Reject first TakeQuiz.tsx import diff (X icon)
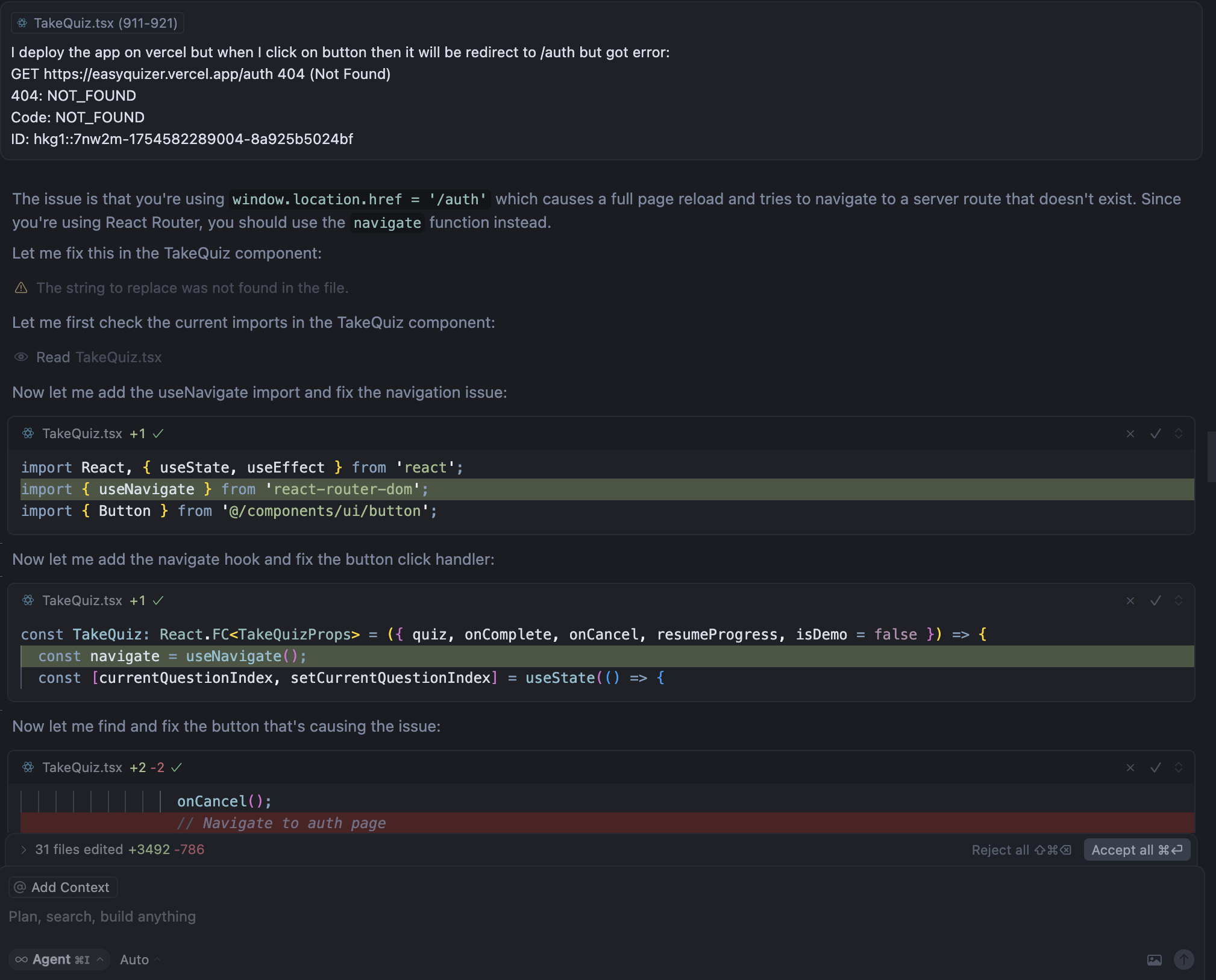Screen dimensions: 1216x980 pos(1130,434)
